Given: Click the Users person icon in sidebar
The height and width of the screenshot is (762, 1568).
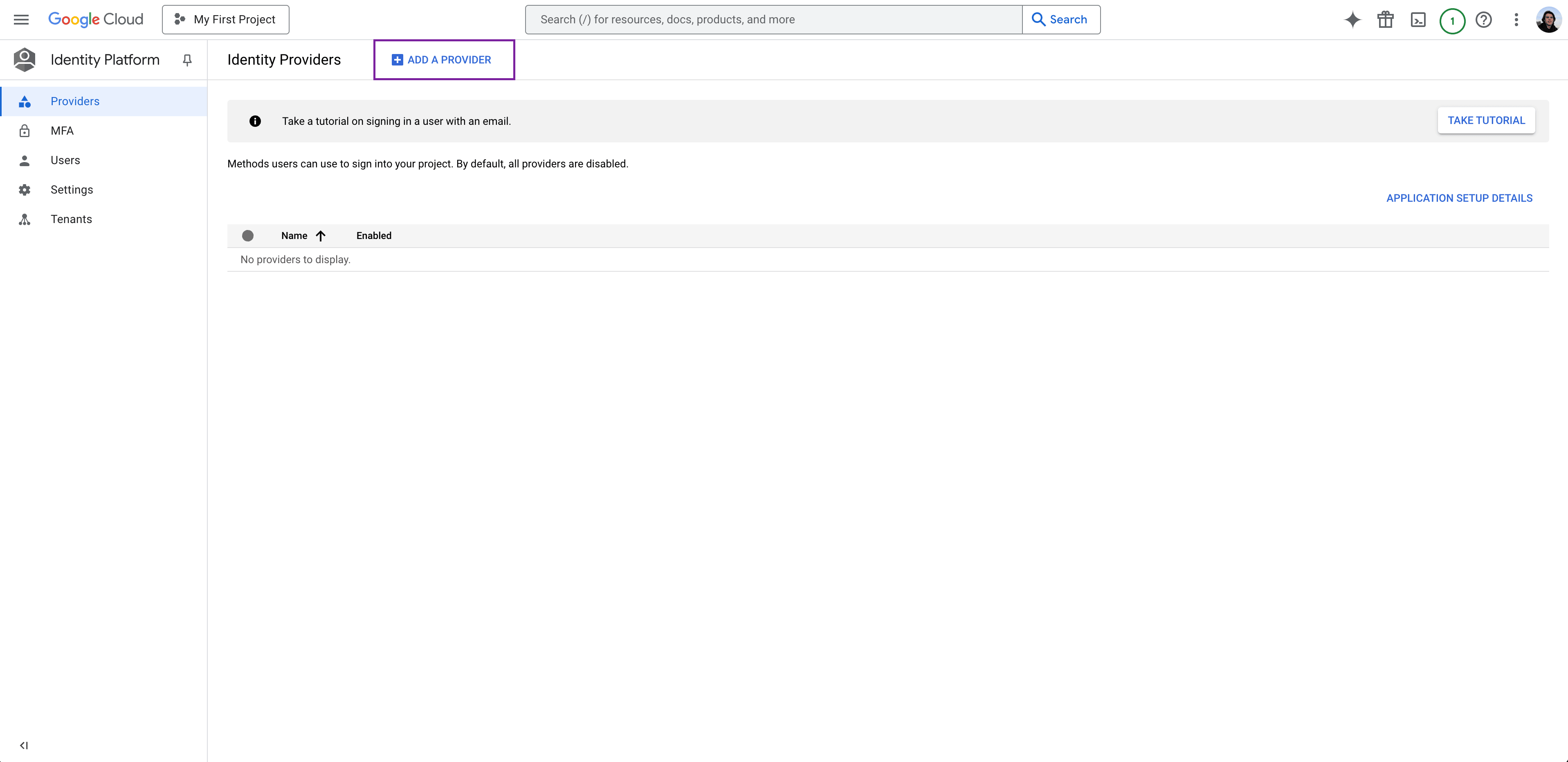Looking at the screenshot, I should pyautogui.click(x=24, y=160).
